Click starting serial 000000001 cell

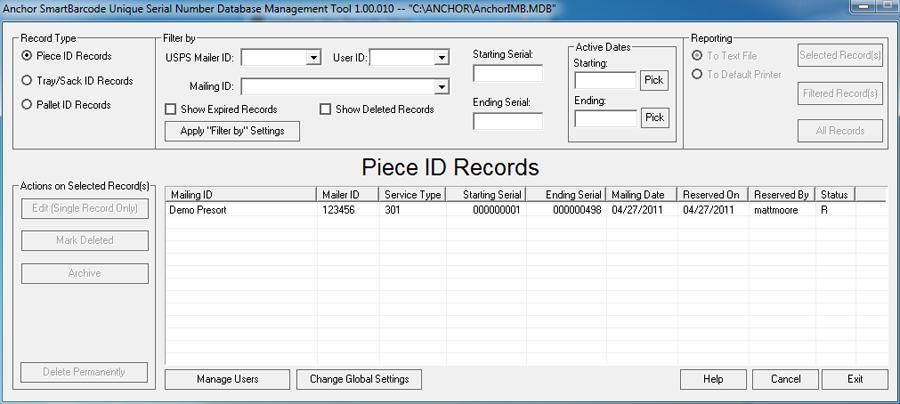click(x=496, y=210)
